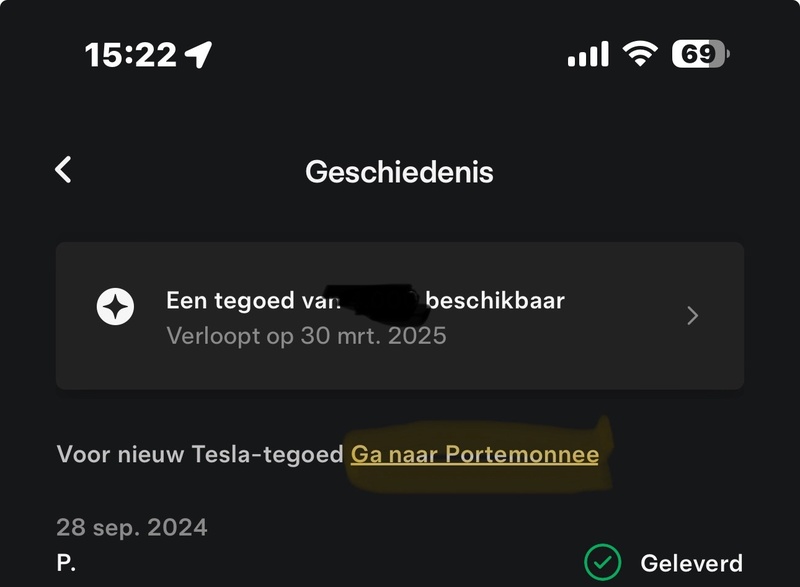
Task: Tap the back chevron arrow
Action: point(63,170)
